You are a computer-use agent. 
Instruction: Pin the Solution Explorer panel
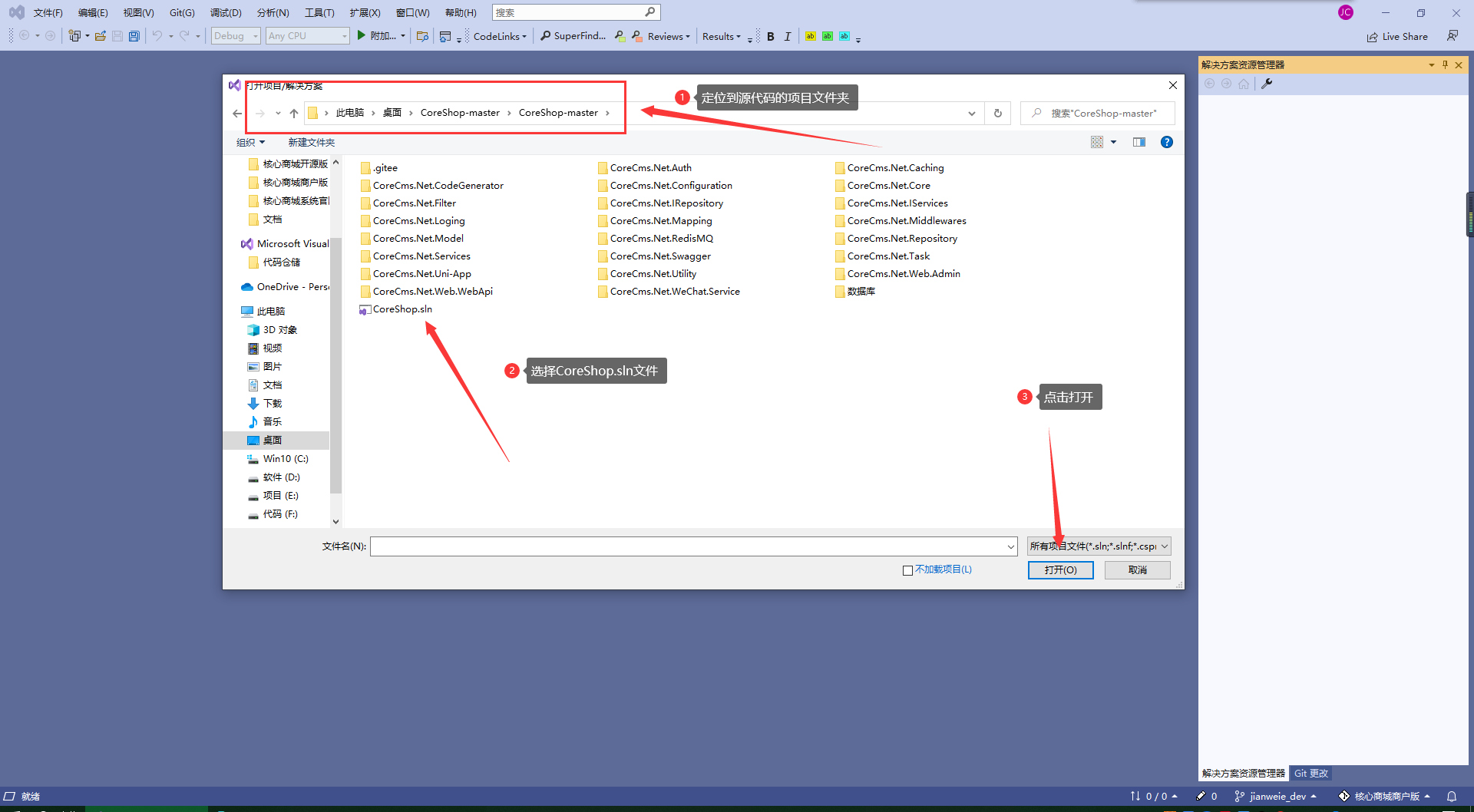(1445, 65)
